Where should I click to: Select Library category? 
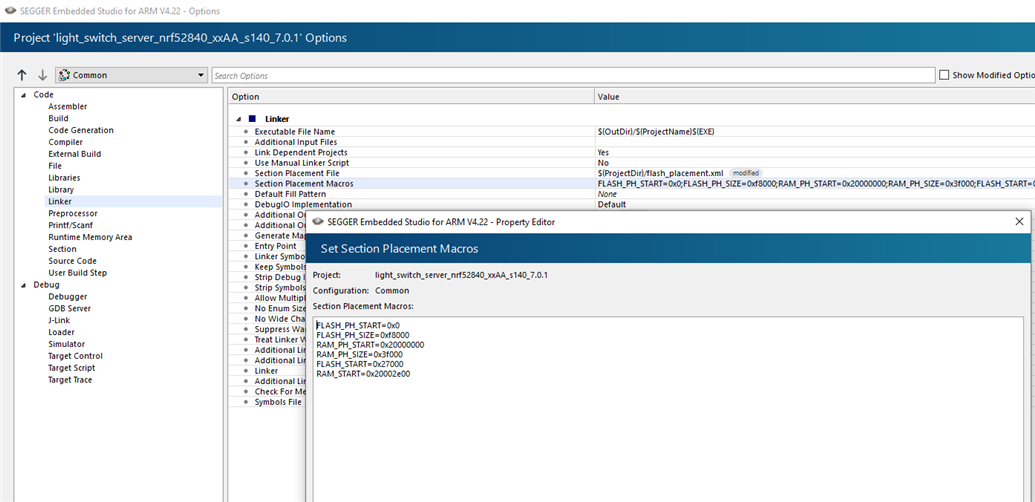61,189
